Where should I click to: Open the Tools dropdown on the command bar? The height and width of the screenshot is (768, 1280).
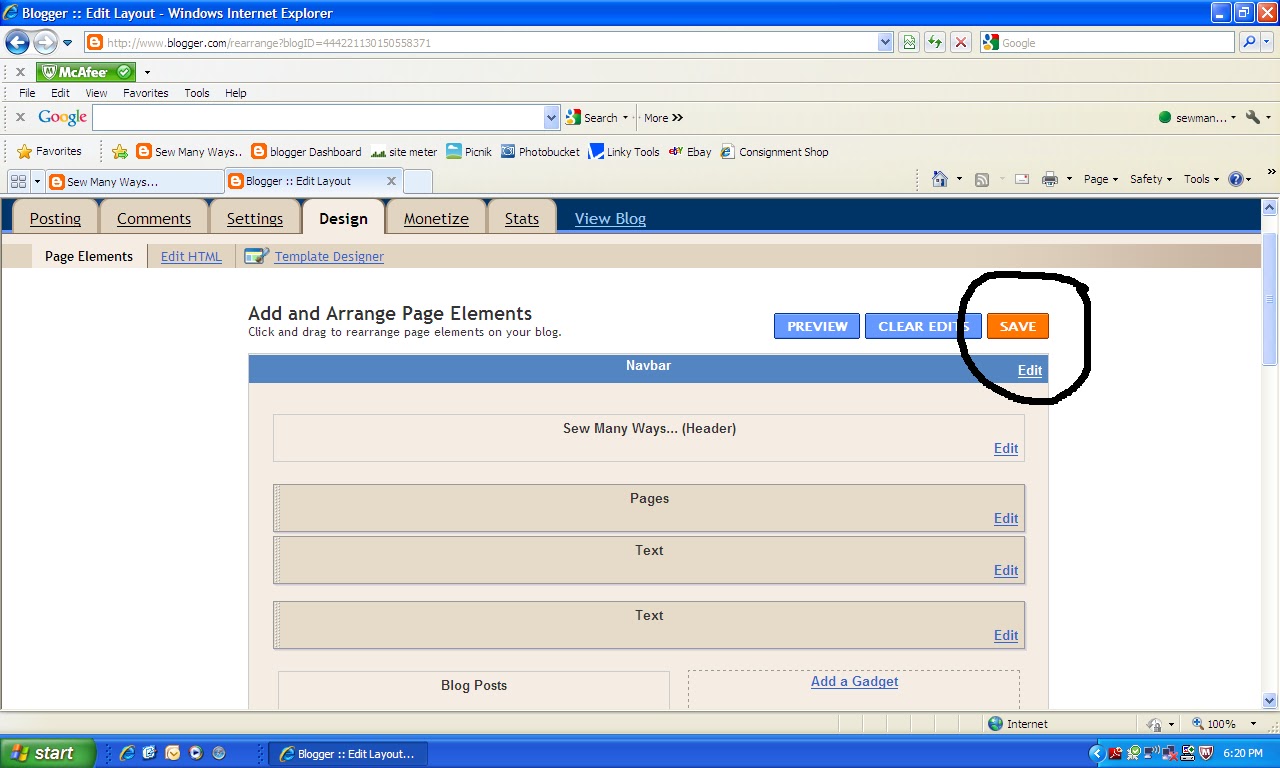(1199, 178)
